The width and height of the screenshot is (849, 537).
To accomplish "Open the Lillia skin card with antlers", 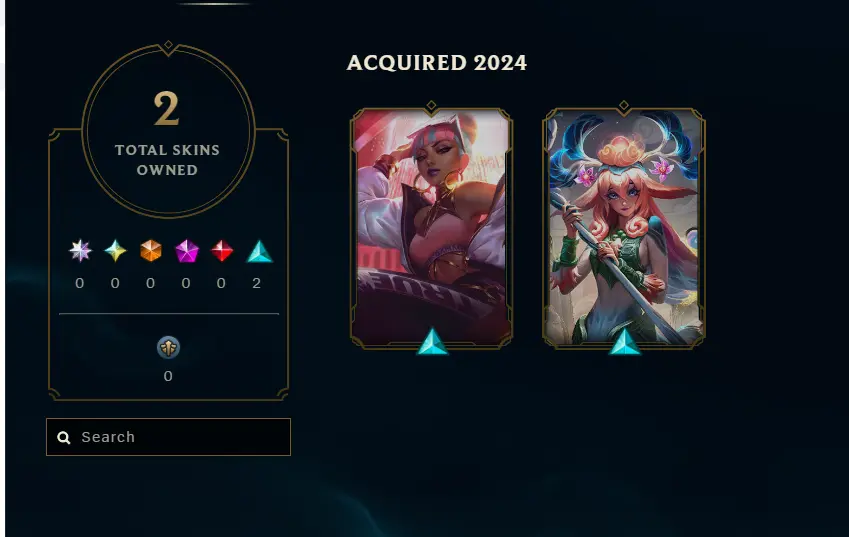I will (624, 227).
